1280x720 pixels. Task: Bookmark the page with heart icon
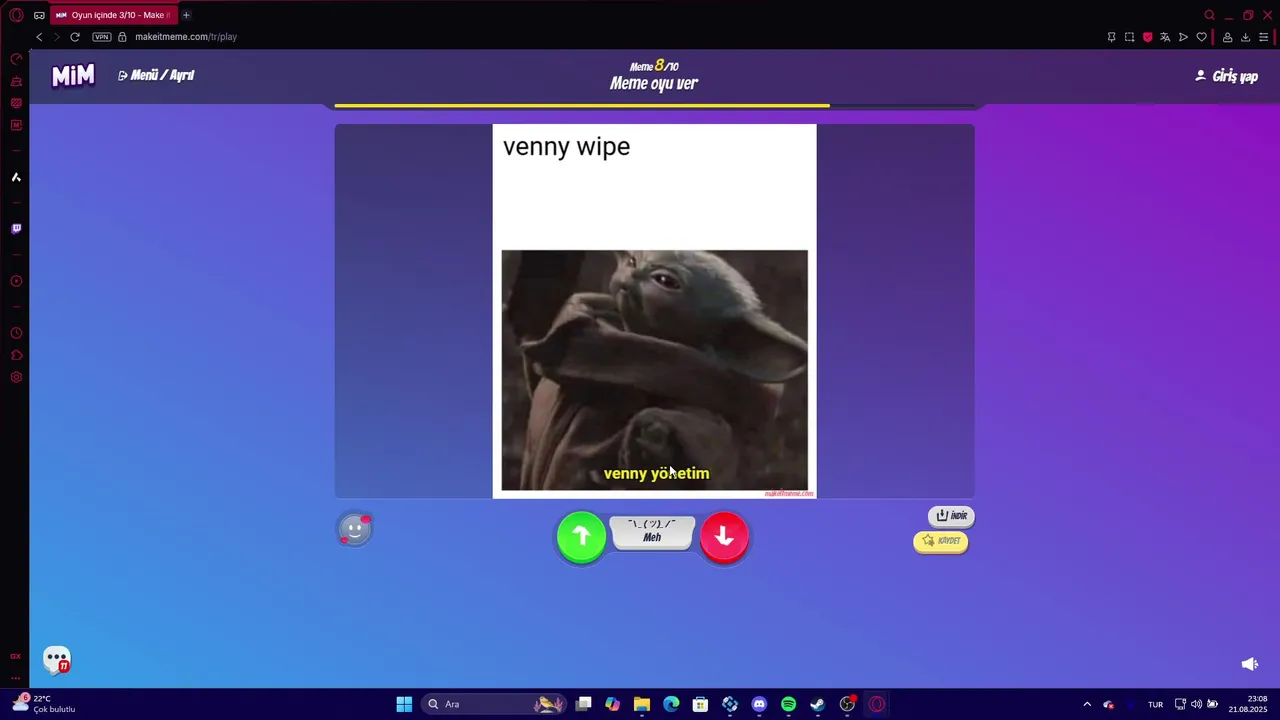point(1201,37)
